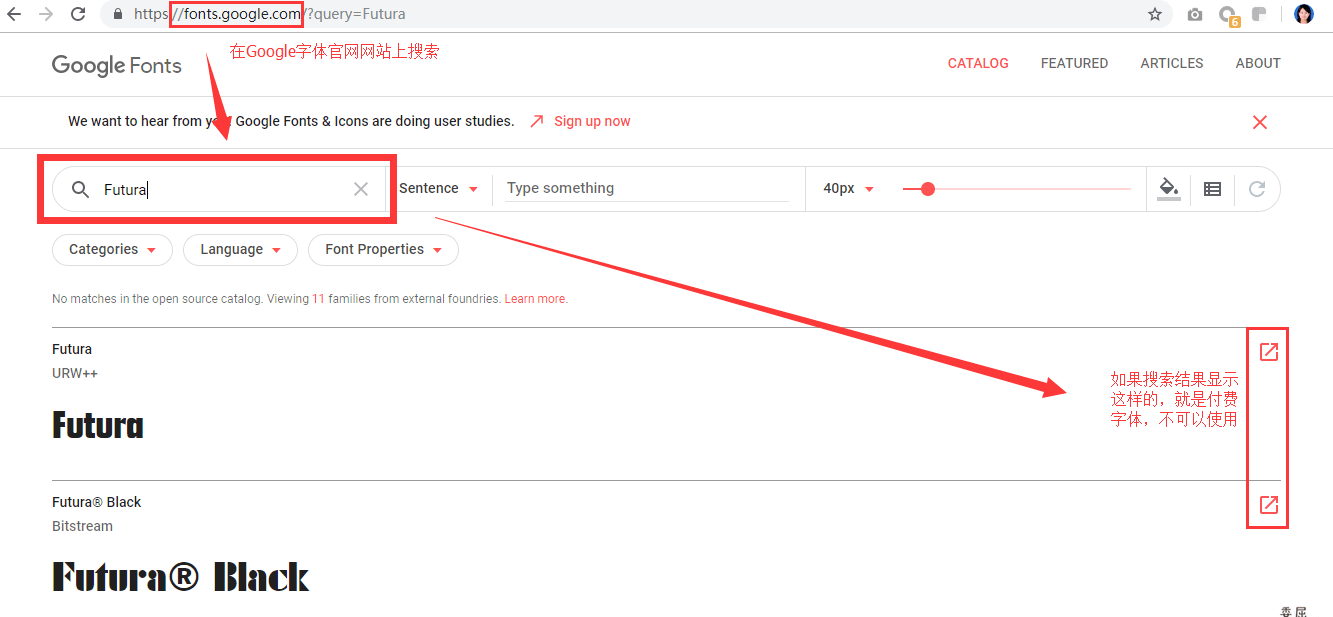Clear the Futura search with the X icon

tap(361, 189)
